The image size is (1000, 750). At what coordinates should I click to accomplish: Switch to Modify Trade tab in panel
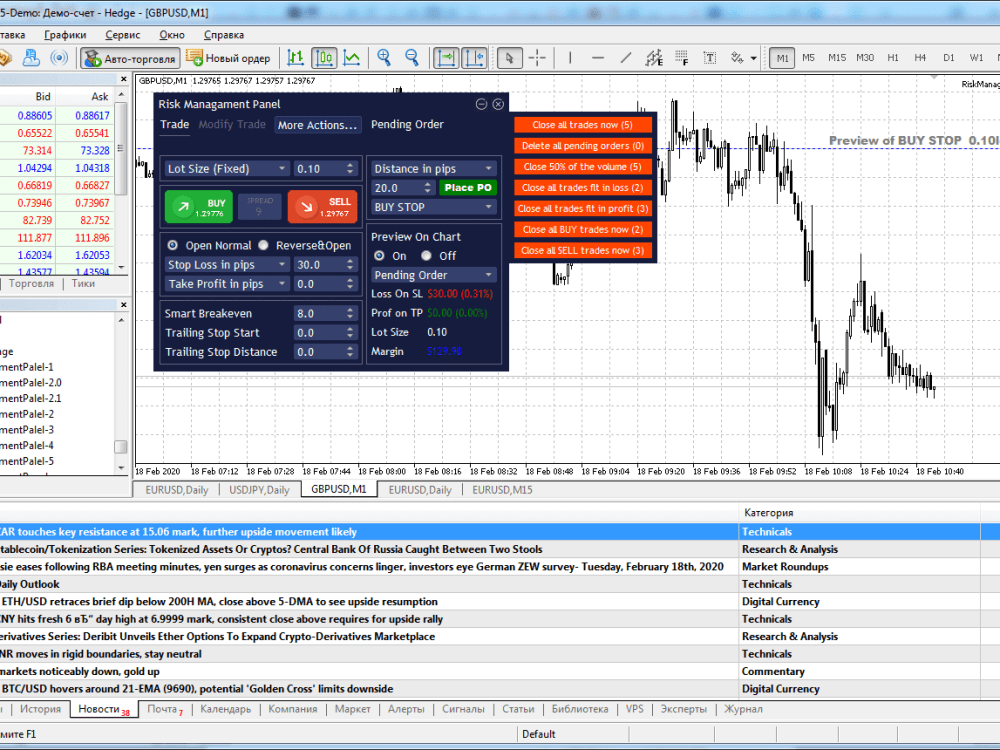point(232,124)
